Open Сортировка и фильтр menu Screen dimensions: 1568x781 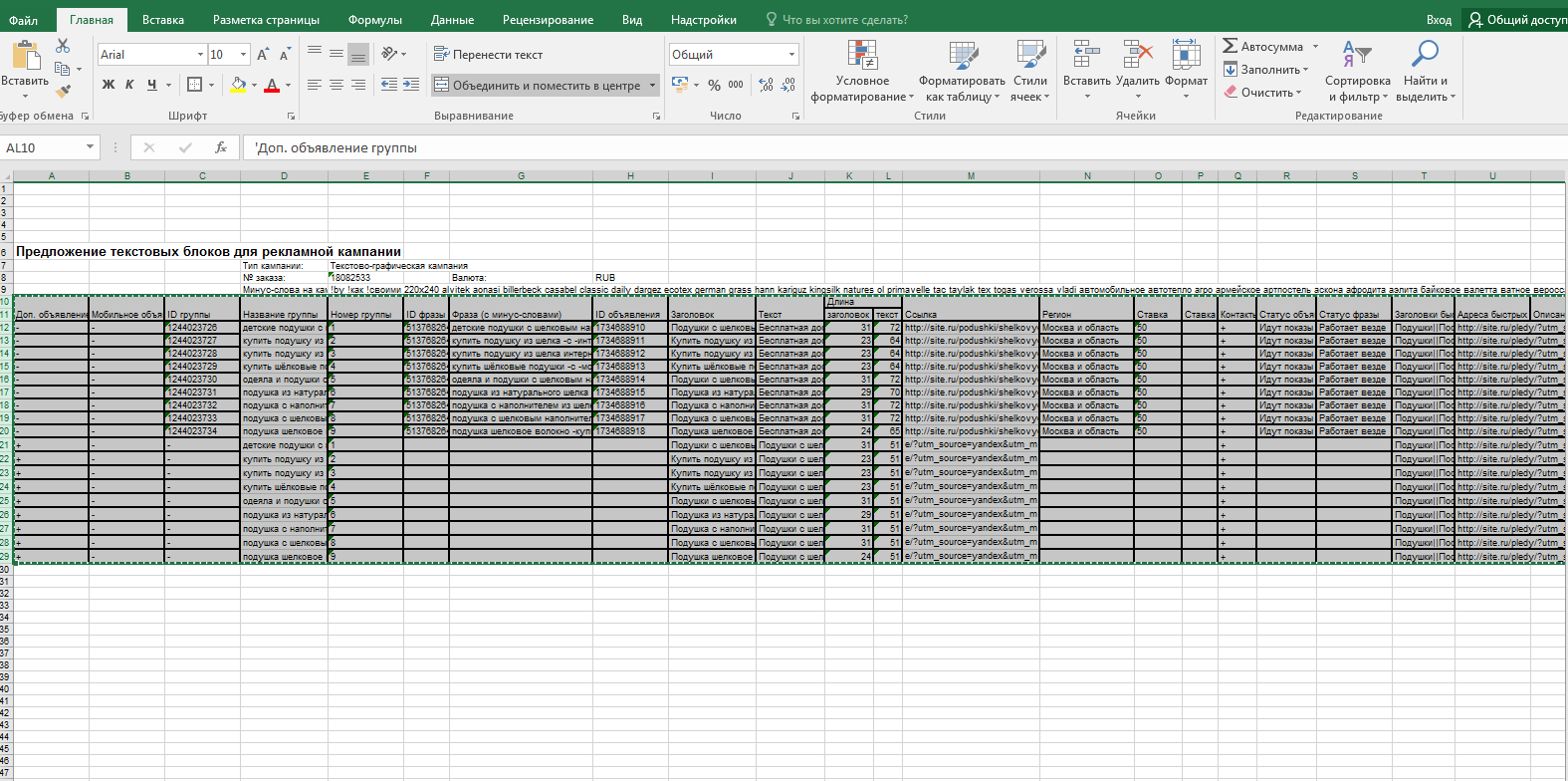[1358, 72]
